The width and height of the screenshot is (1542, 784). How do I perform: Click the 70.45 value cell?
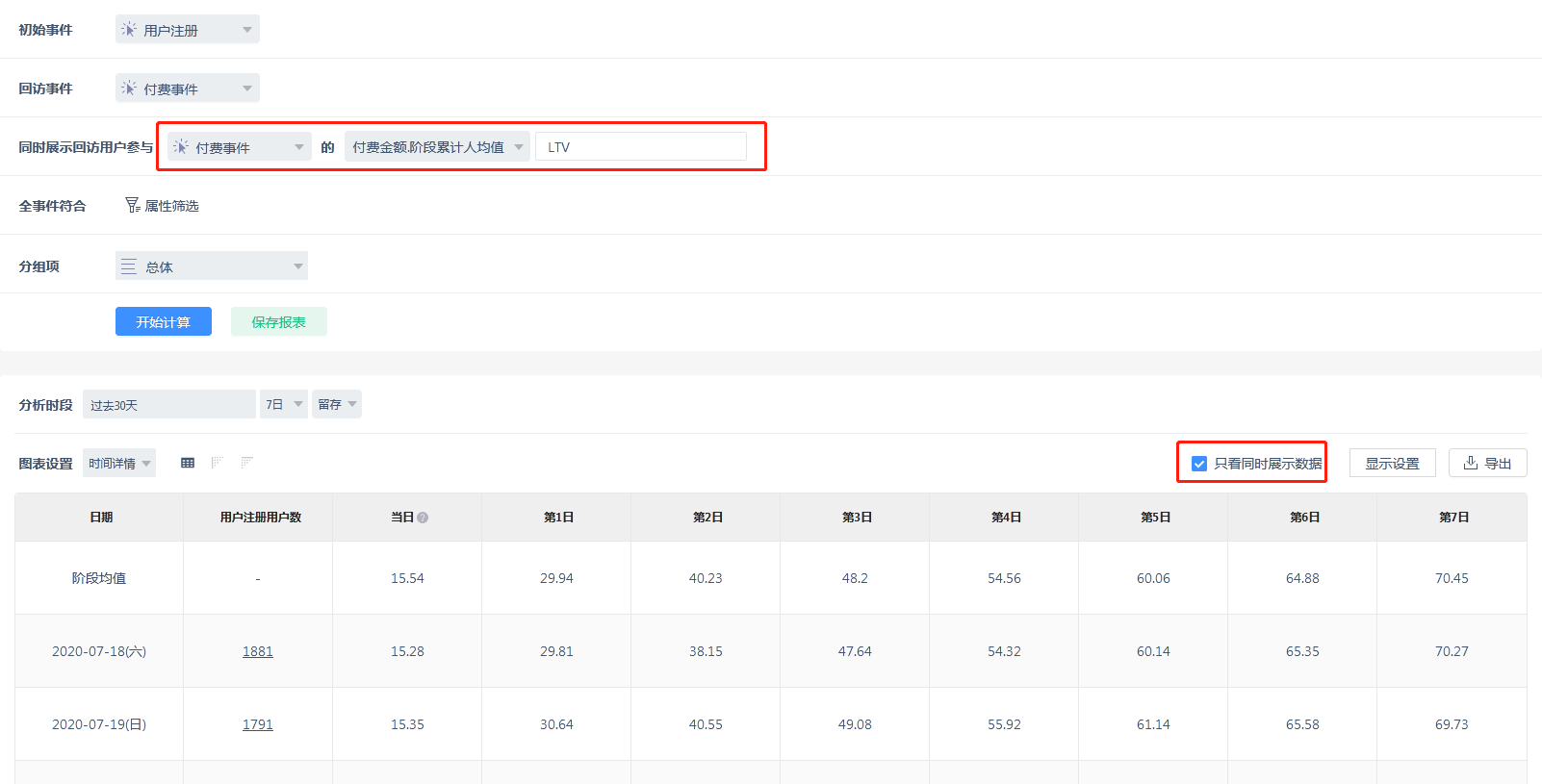click(1452, 578)
